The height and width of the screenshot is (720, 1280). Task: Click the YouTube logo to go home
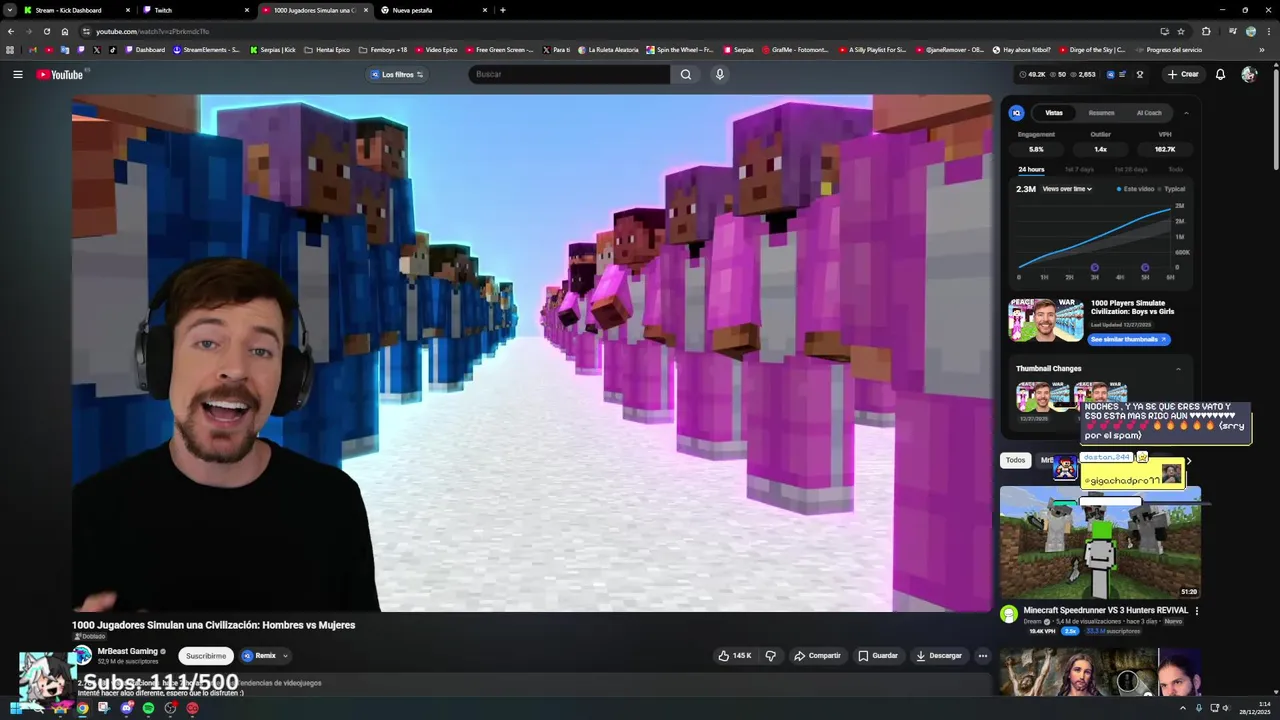60,74
